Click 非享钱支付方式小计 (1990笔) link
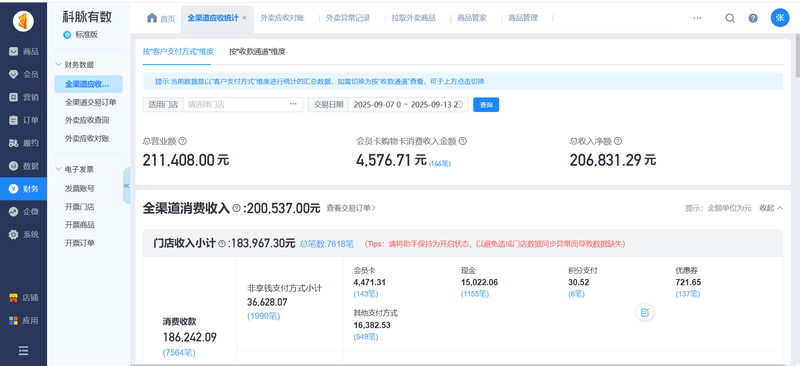Viewport: 800px width, 366px height. 263,316
